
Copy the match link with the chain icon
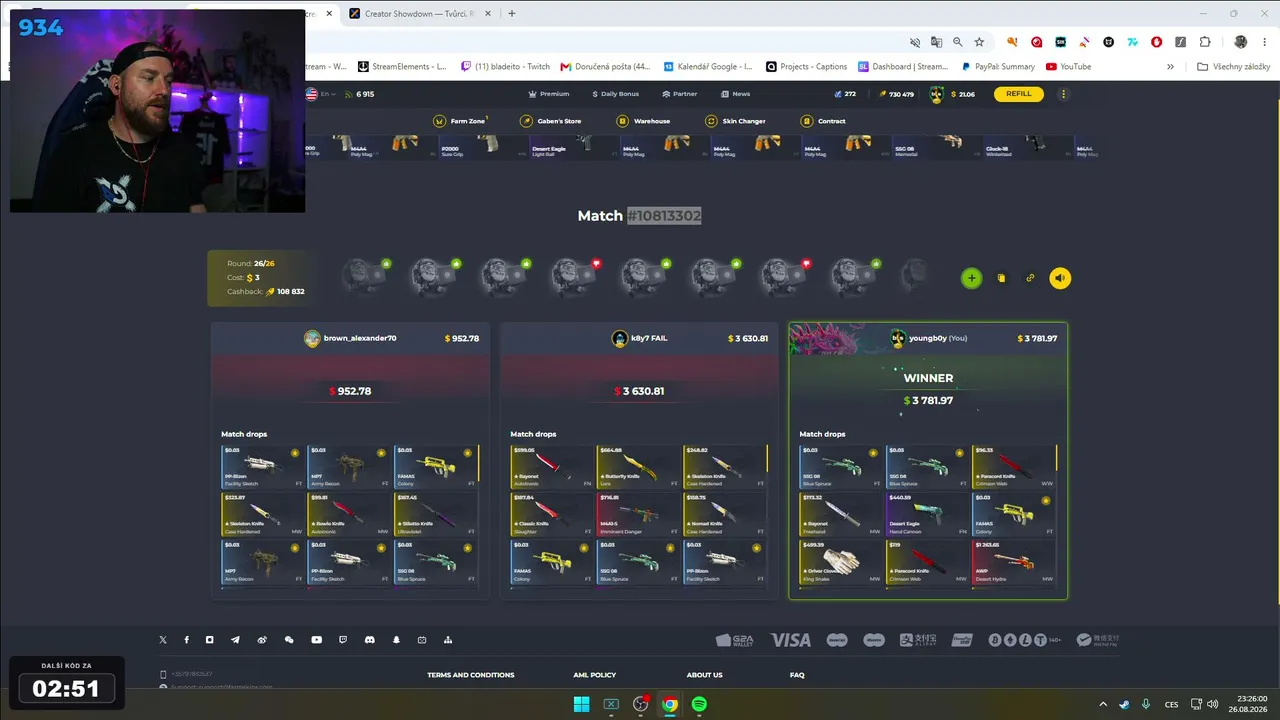click(1030, 278)
